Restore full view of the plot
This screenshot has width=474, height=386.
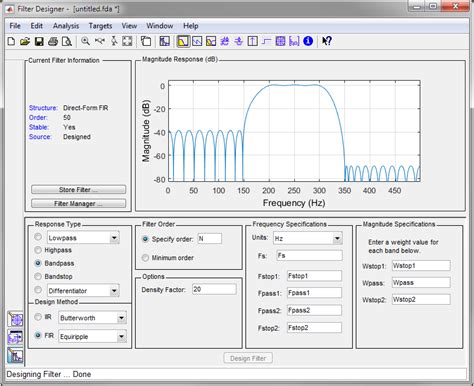[x=127, y=41]
